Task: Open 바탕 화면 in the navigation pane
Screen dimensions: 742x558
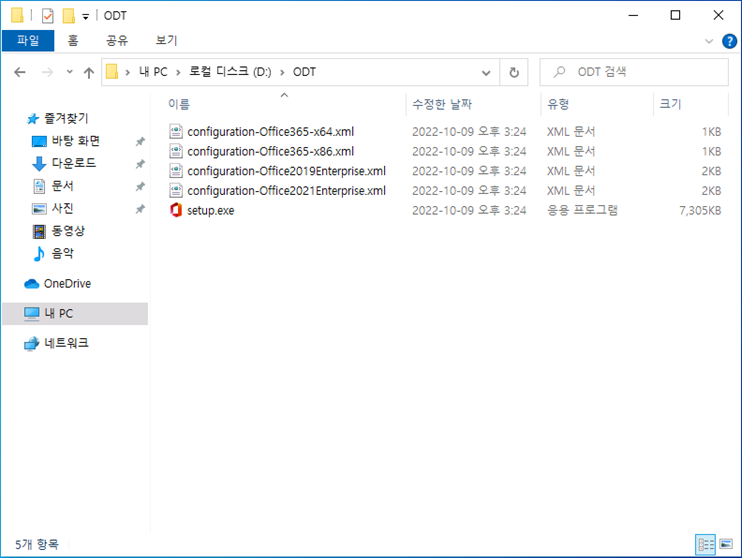Action: 76,141
